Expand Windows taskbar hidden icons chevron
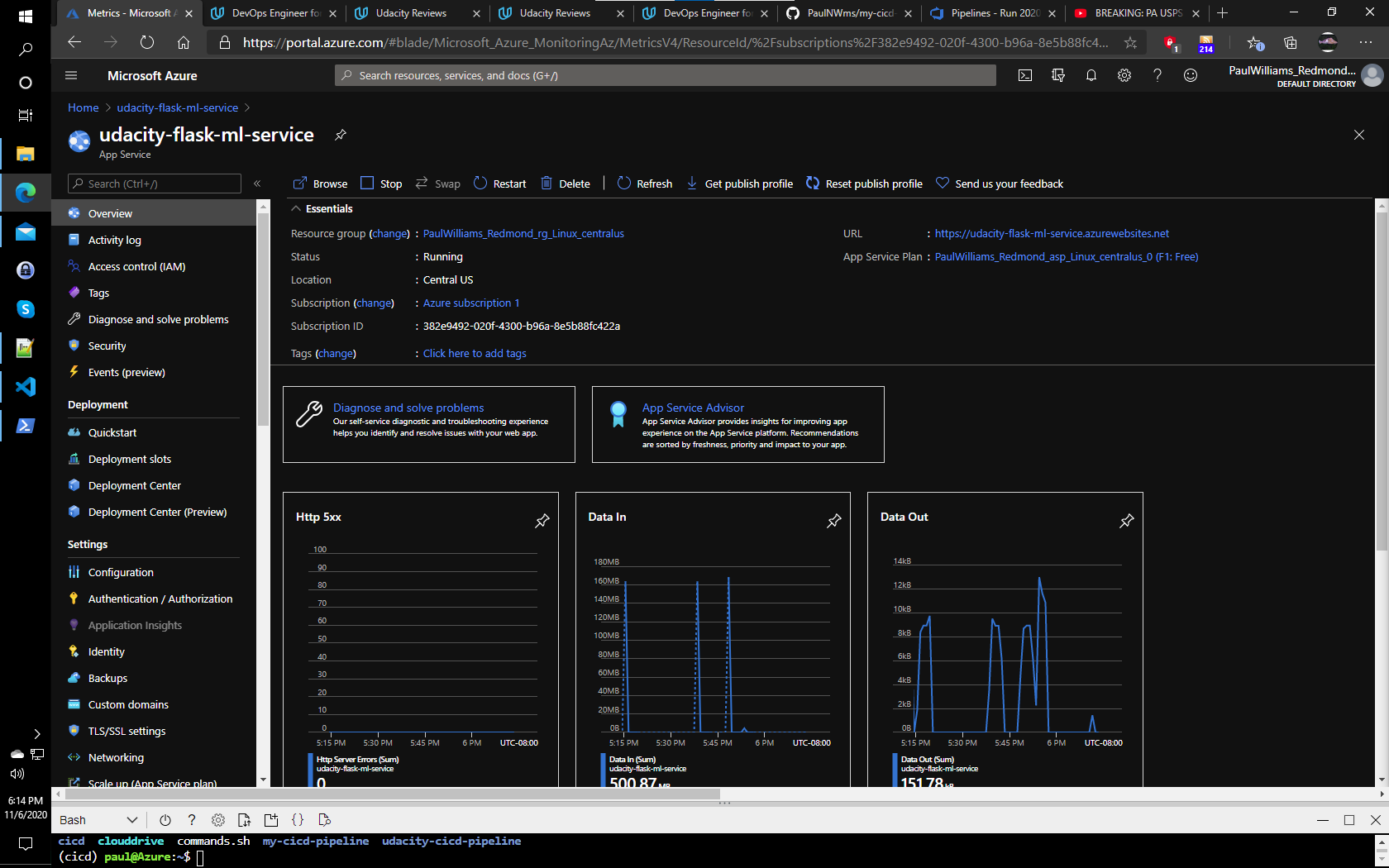This screenshot has width=1389, height=868. click(36, 733)
